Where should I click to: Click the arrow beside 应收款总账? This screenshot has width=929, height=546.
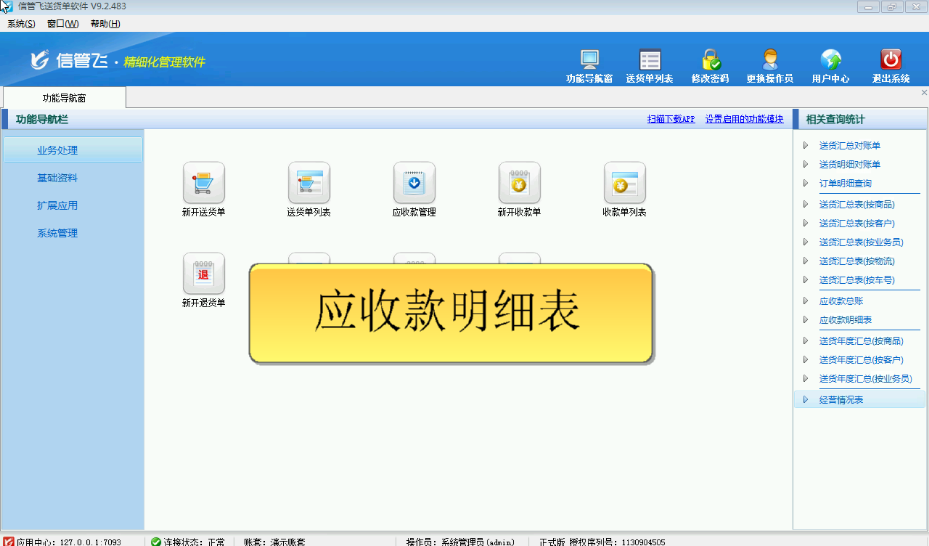coord(806,301)
